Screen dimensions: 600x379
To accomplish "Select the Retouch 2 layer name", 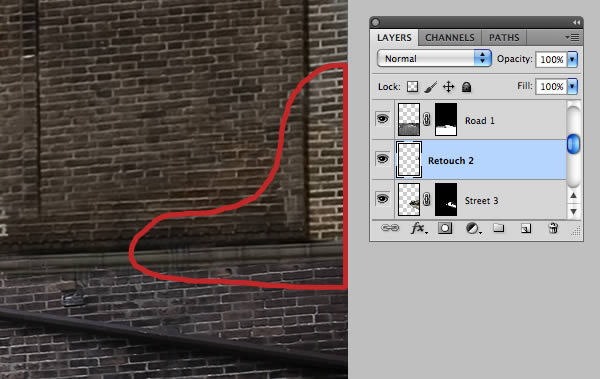I will click(451, 161).
